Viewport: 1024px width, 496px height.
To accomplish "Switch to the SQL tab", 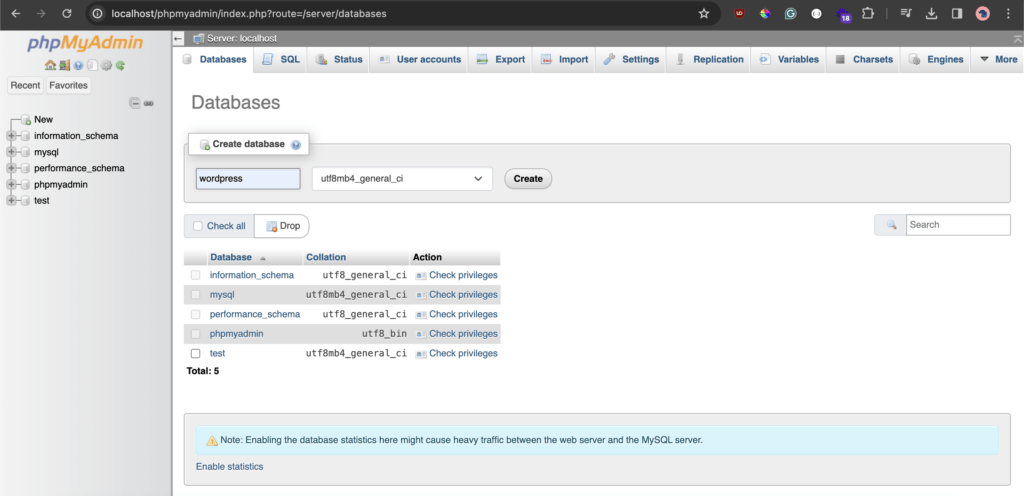I will [x=281, y=59].
